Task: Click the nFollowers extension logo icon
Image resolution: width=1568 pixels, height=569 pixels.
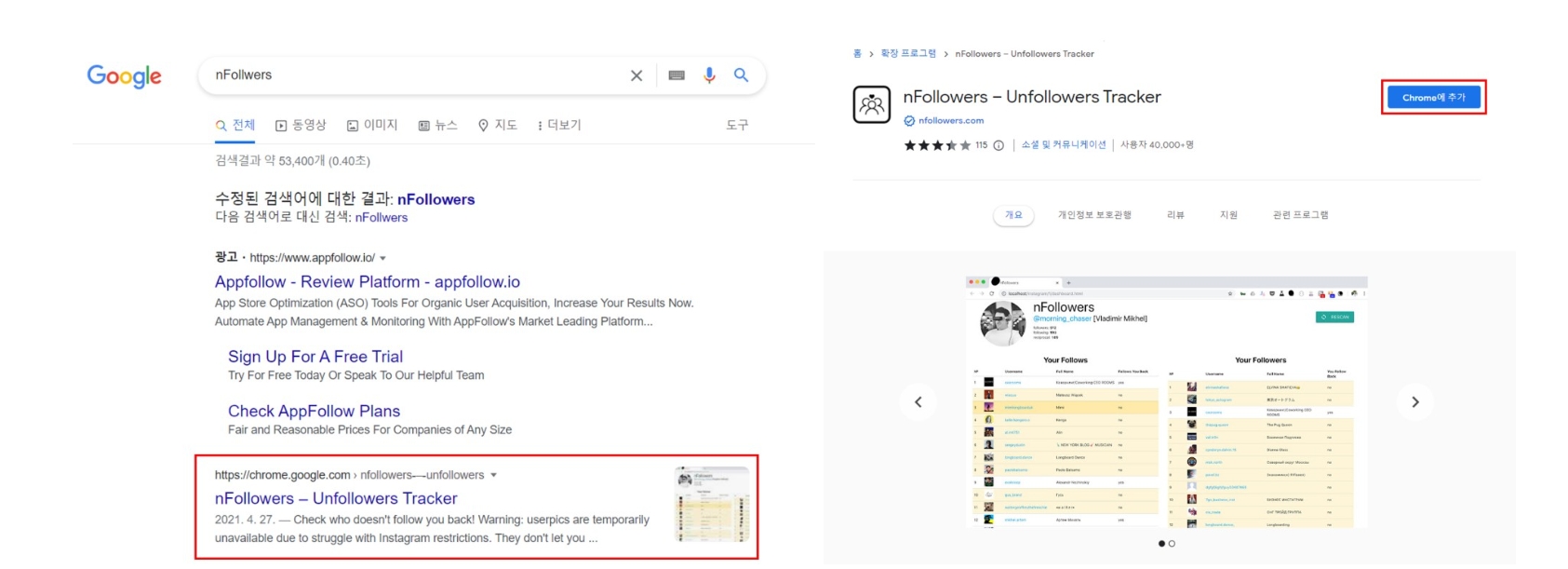Action: (872, 104)
